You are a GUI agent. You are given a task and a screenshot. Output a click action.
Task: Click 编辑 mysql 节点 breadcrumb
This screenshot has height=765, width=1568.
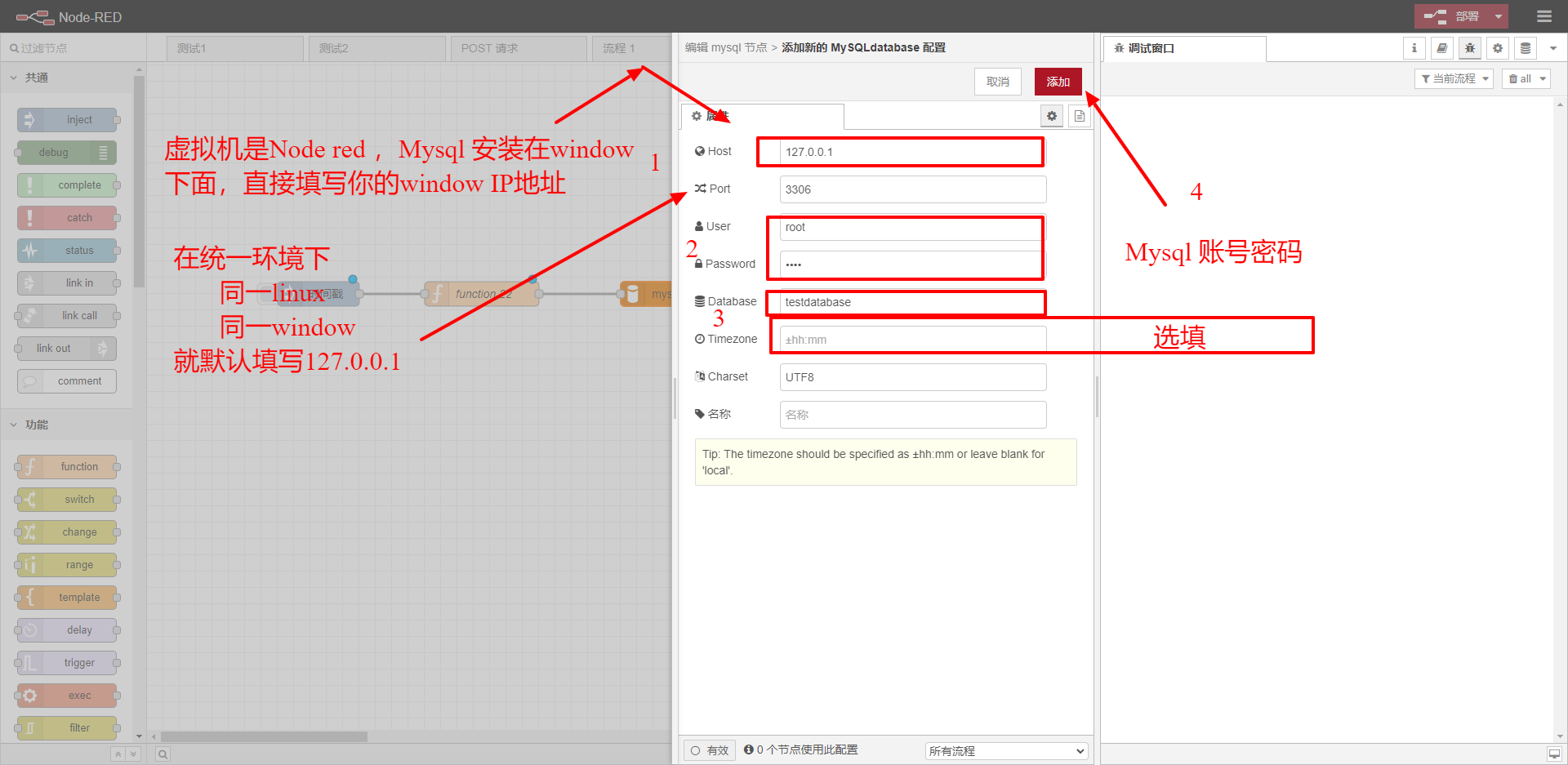tap(725, 47)
